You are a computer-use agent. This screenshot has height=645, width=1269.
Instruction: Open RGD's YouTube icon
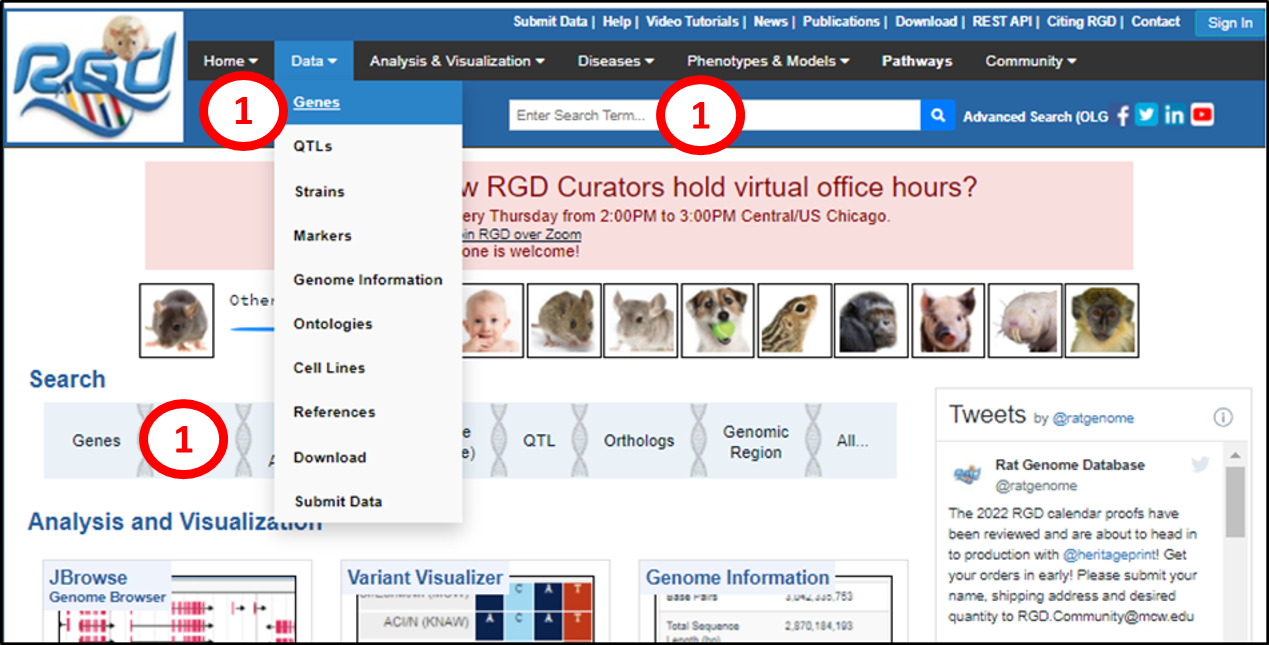click(1202, 115)
